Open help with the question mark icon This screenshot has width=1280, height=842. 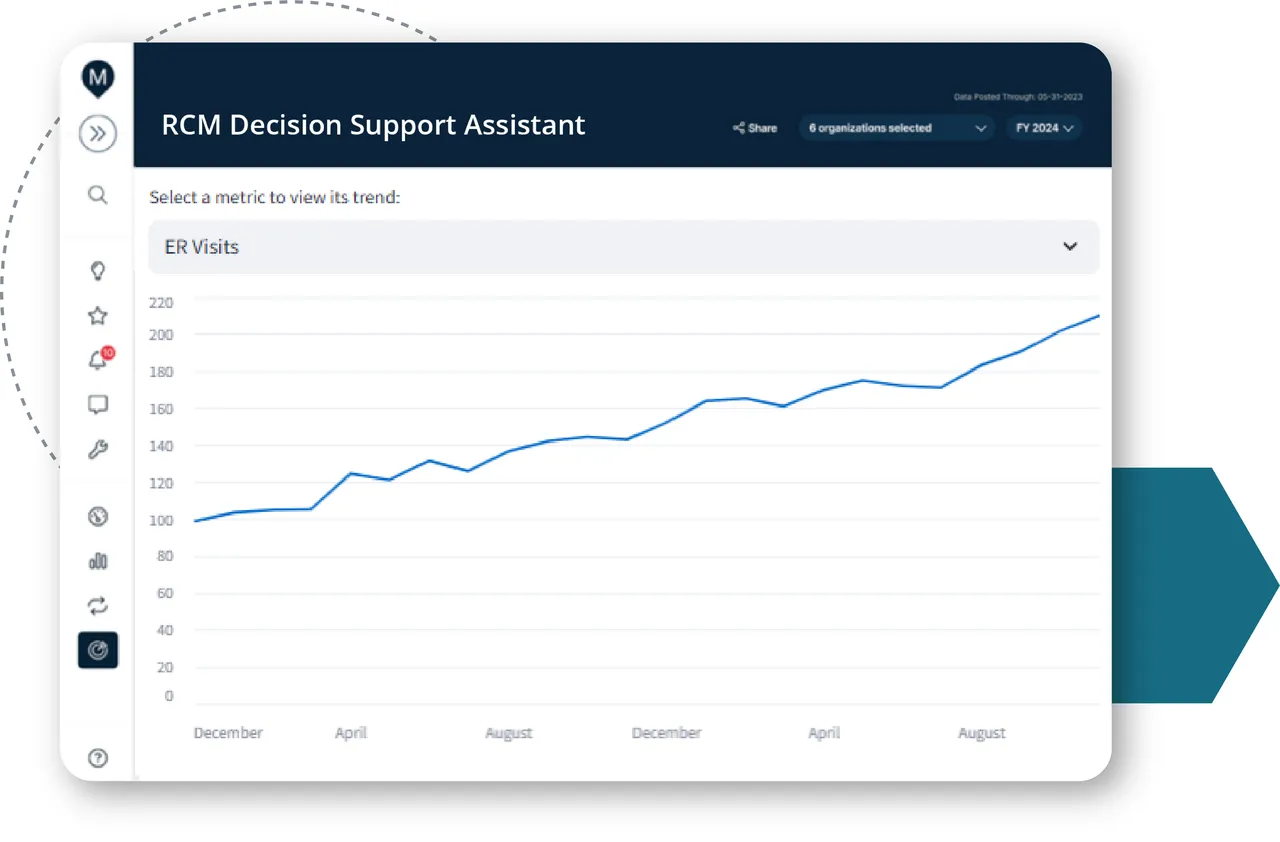coord(98,758)
